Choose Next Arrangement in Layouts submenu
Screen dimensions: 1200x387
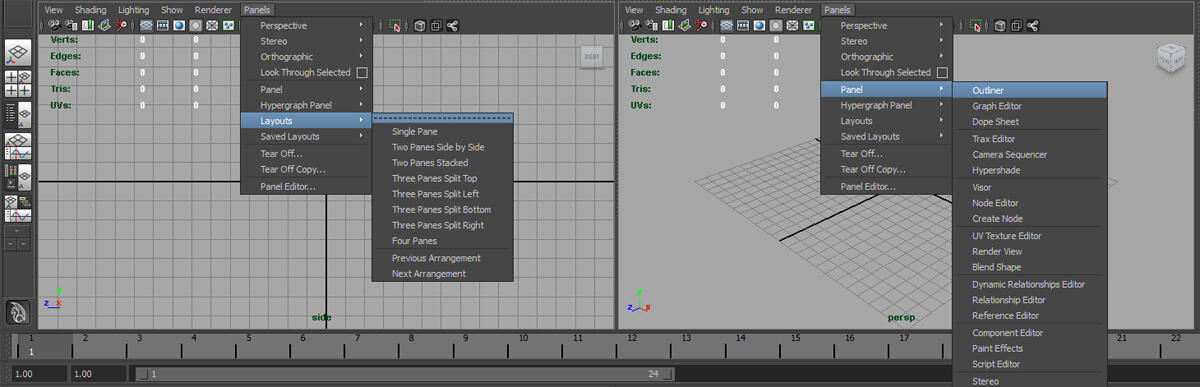coord(443,273)
